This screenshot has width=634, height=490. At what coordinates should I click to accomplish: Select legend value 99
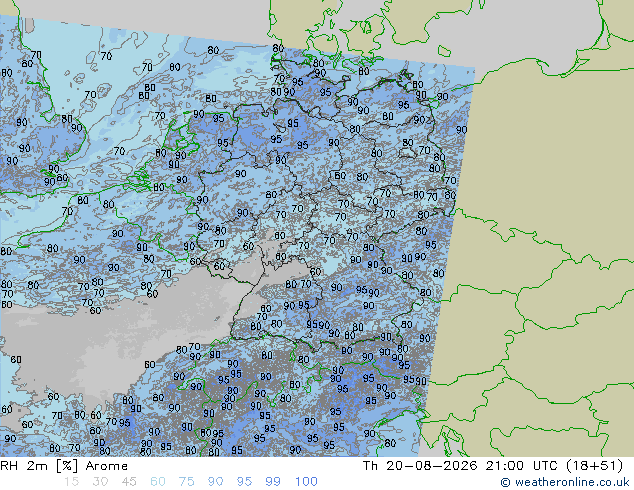273,482
